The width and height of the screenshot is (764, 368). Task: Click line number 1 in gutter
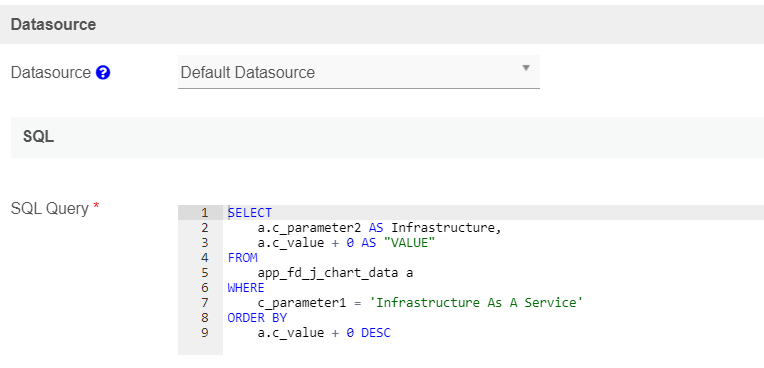click(x=204, y=213)
